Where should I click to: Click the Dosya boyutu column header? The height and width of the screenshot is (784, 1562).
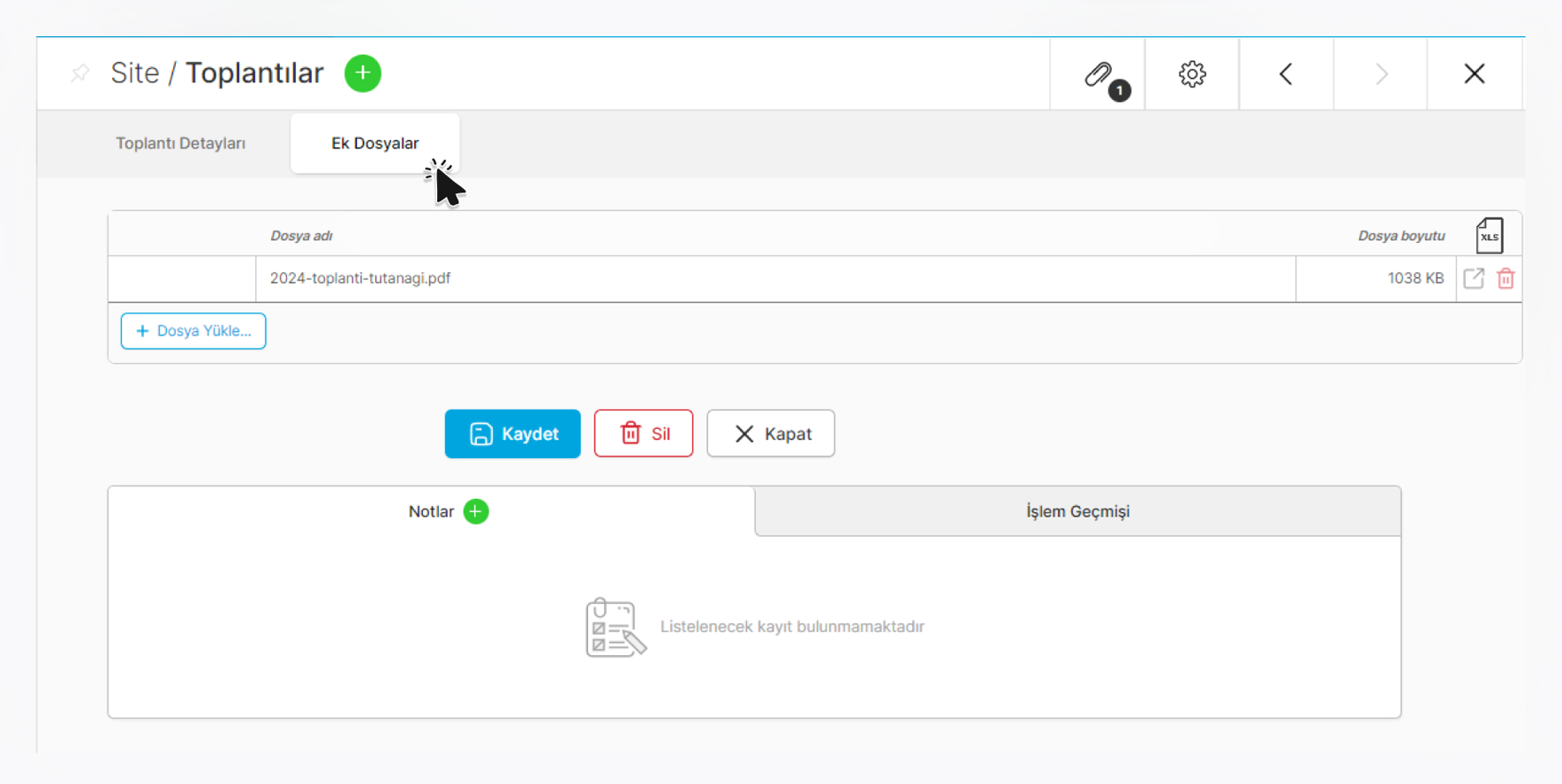(1401, 236)
